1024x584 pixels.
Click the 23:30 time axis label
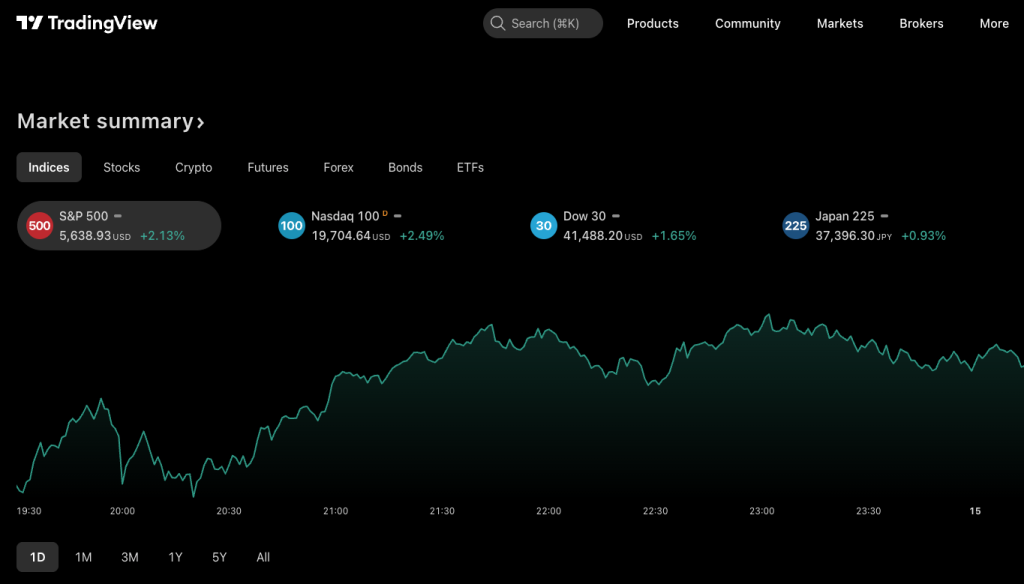[869, 511]
